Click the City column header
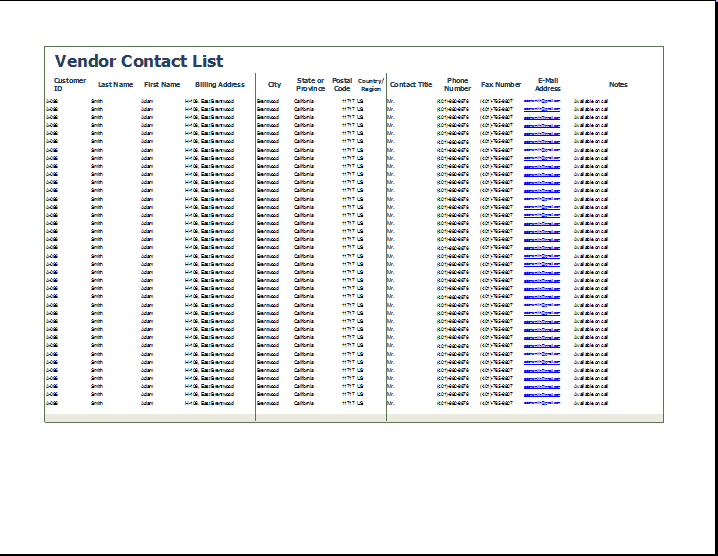The image size is (718, 556). pyautogui.click(x=274, y=84)
